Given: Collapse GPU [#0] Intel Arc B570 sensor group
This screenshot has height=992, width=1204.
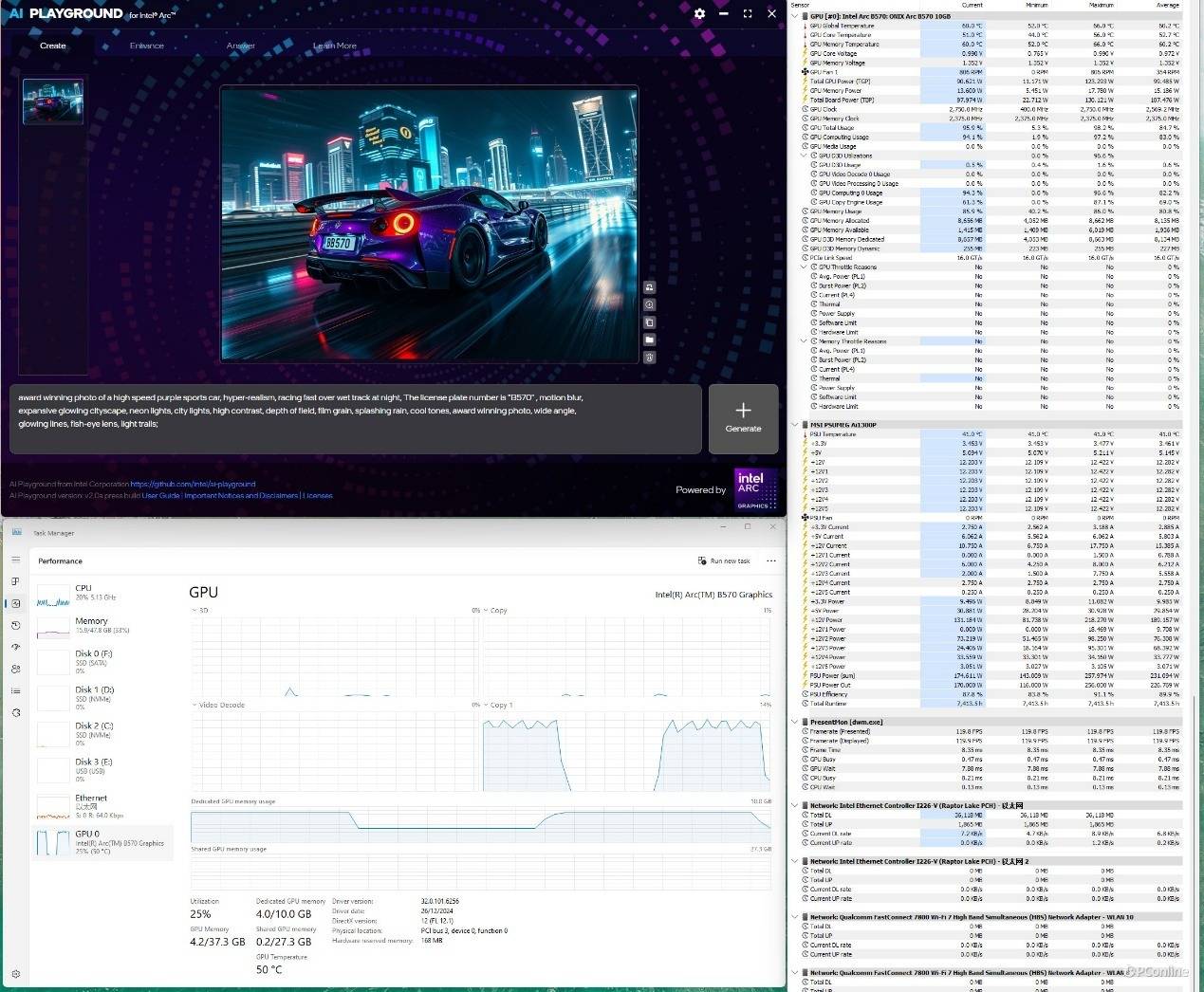Looking at the screenshot, I should coord(795,16).
